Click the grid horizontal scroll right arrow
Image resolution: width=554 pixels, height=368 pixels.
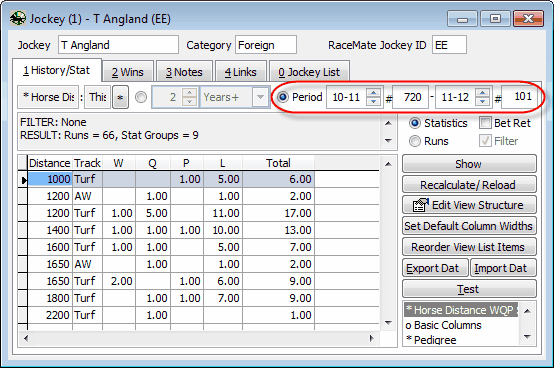[371, 338]
